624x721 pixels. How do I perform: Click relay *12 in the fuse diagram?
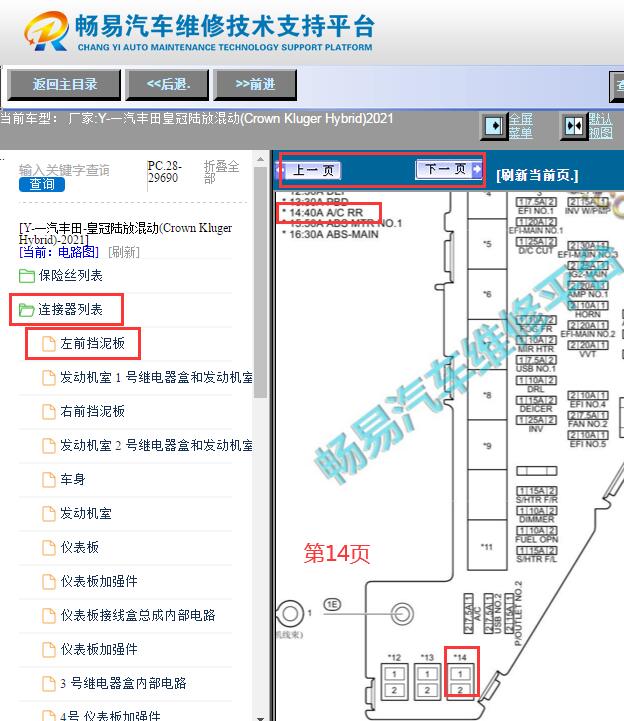394,681
